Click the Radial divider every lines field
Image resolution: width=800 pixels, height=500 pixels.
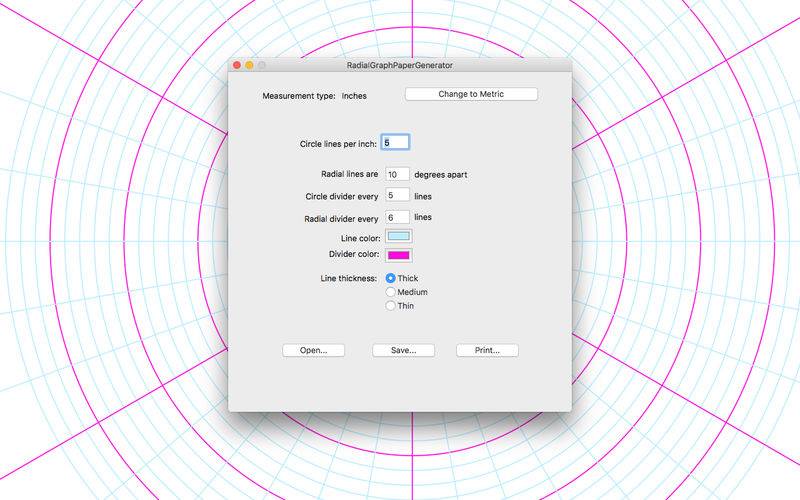pos(397,217)
